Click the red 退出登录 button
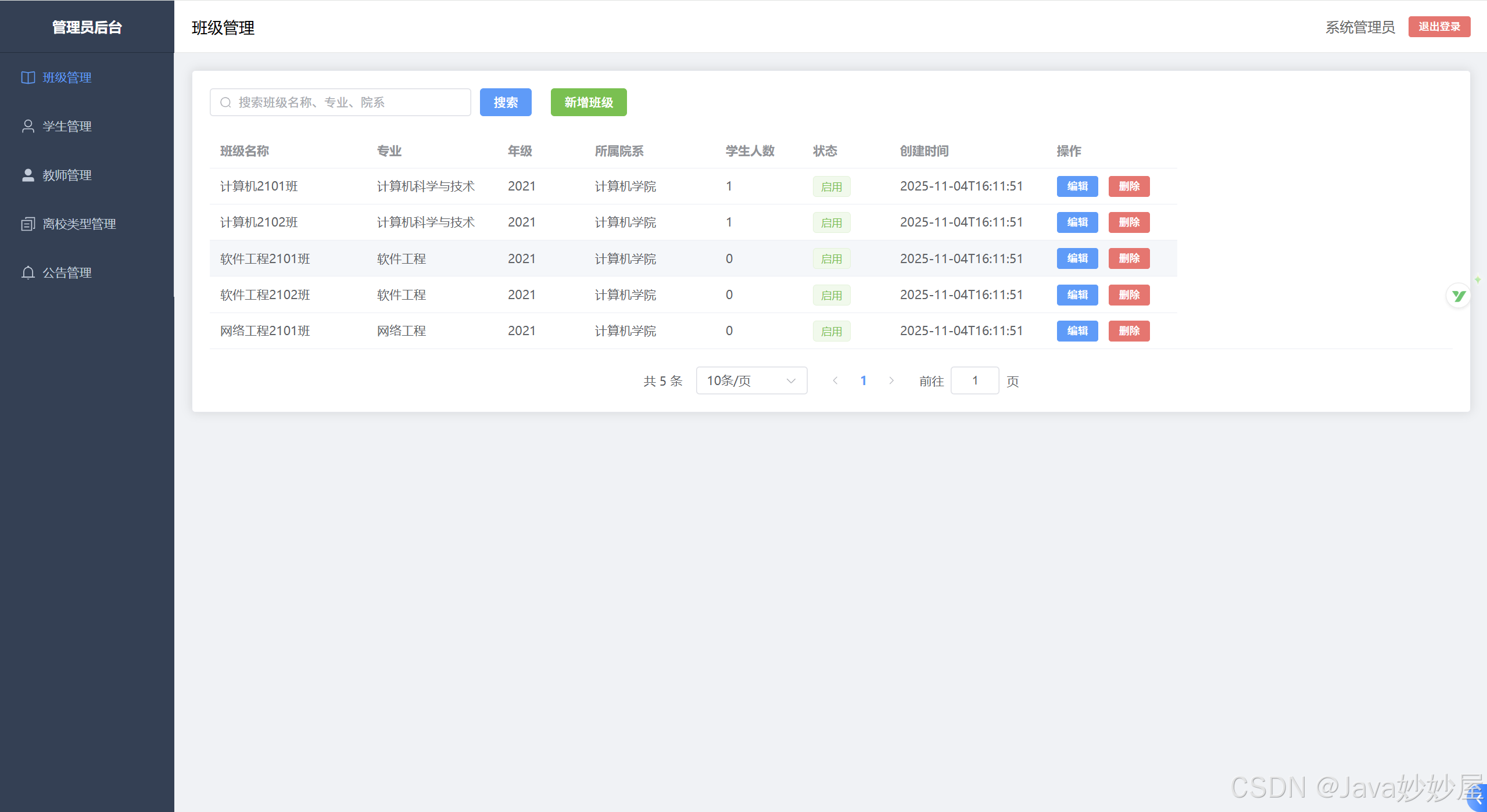 coord(1439,27)
